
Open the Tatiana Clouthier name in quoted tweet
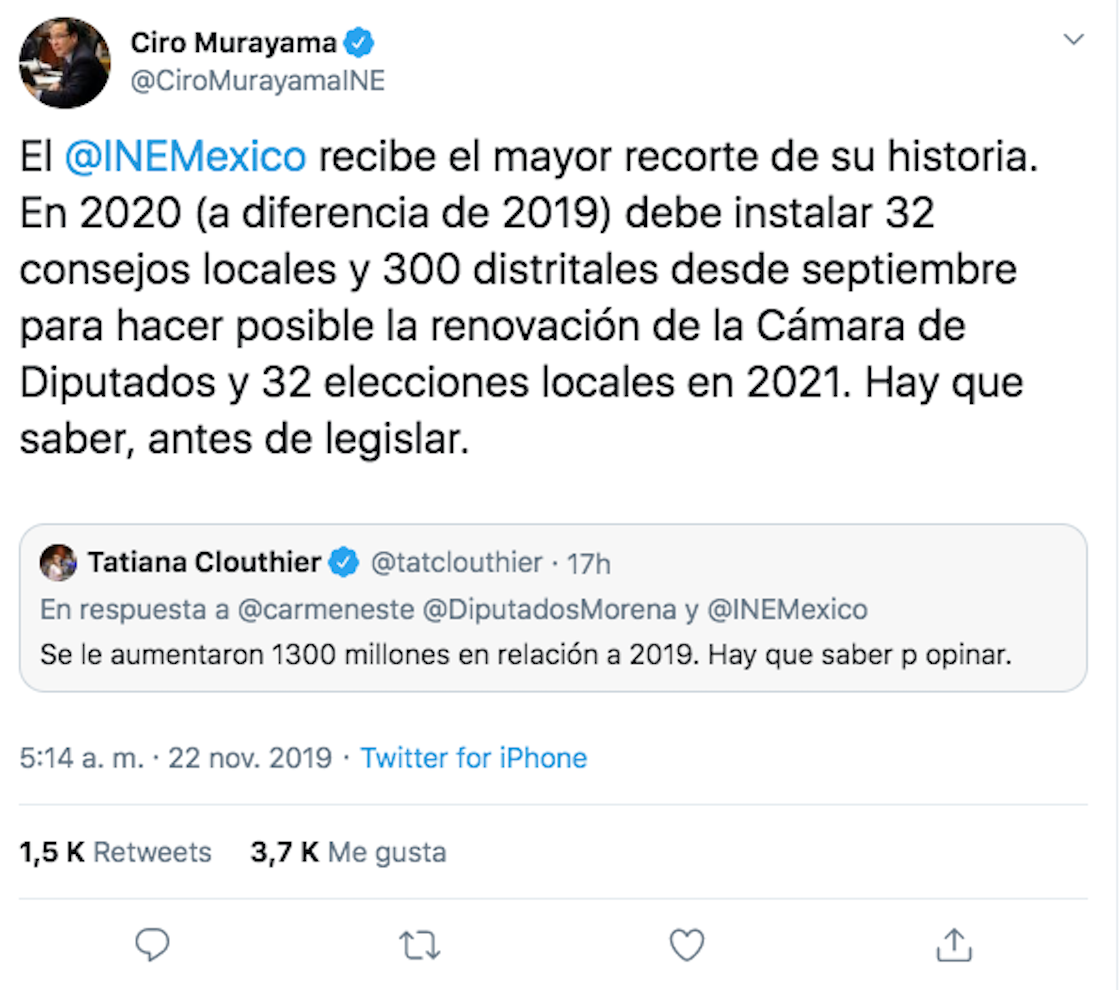click(x=204, y=563)
